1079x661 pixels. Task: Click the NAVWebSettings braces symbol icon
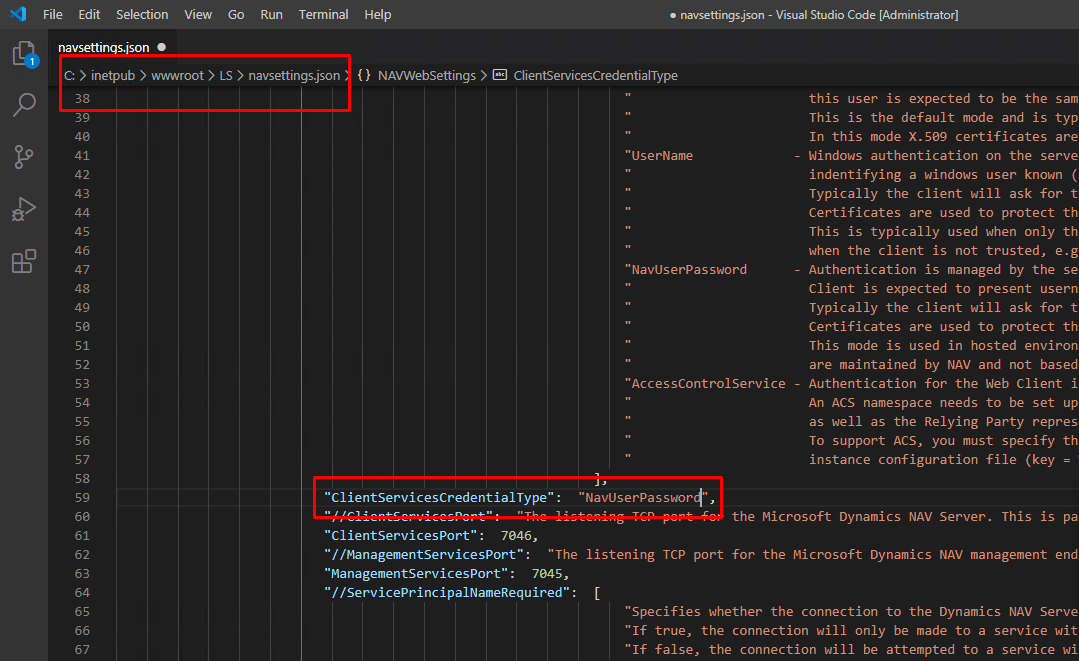point(364,75)
